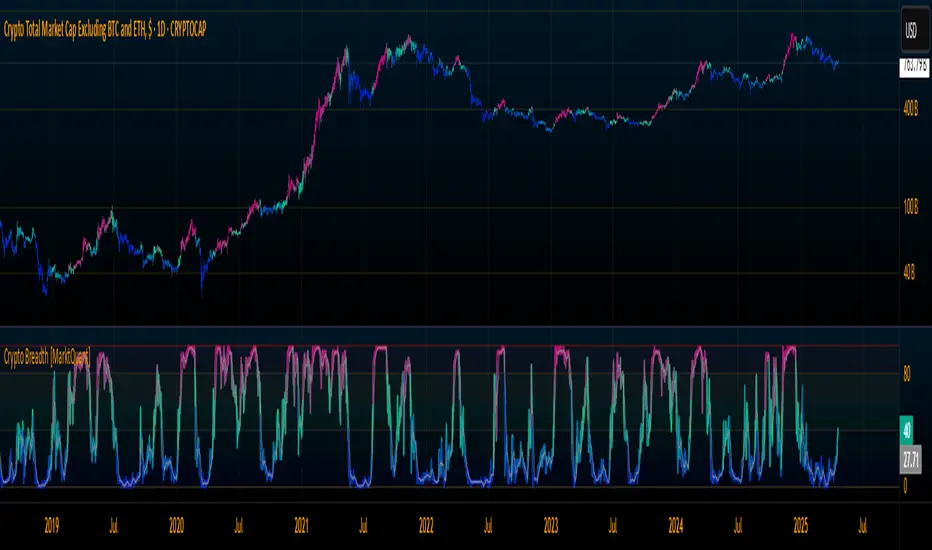Click the green 40 indicator value tag

pyautogui.click(x=906, y=429)
